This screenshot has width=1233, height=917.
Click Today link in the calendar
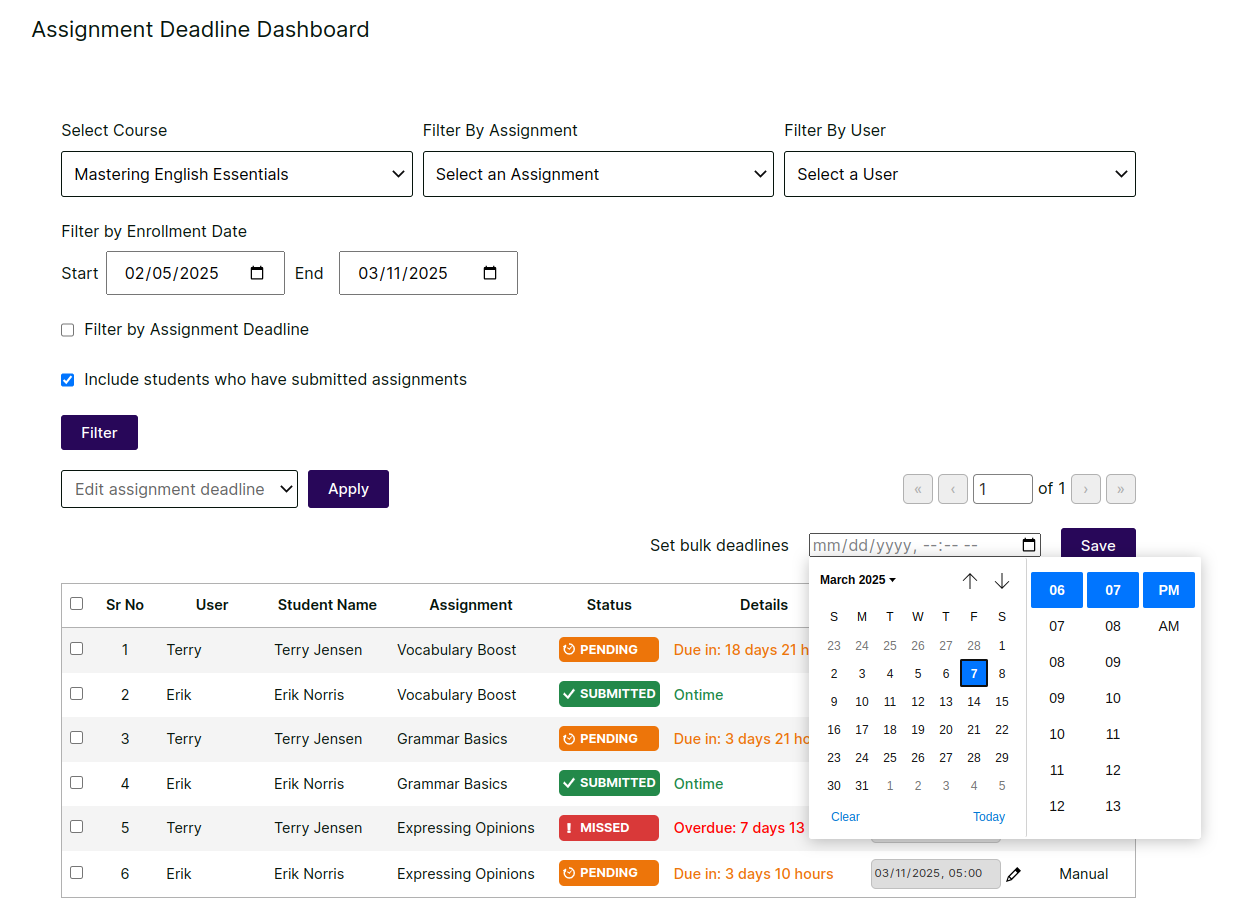988,817
